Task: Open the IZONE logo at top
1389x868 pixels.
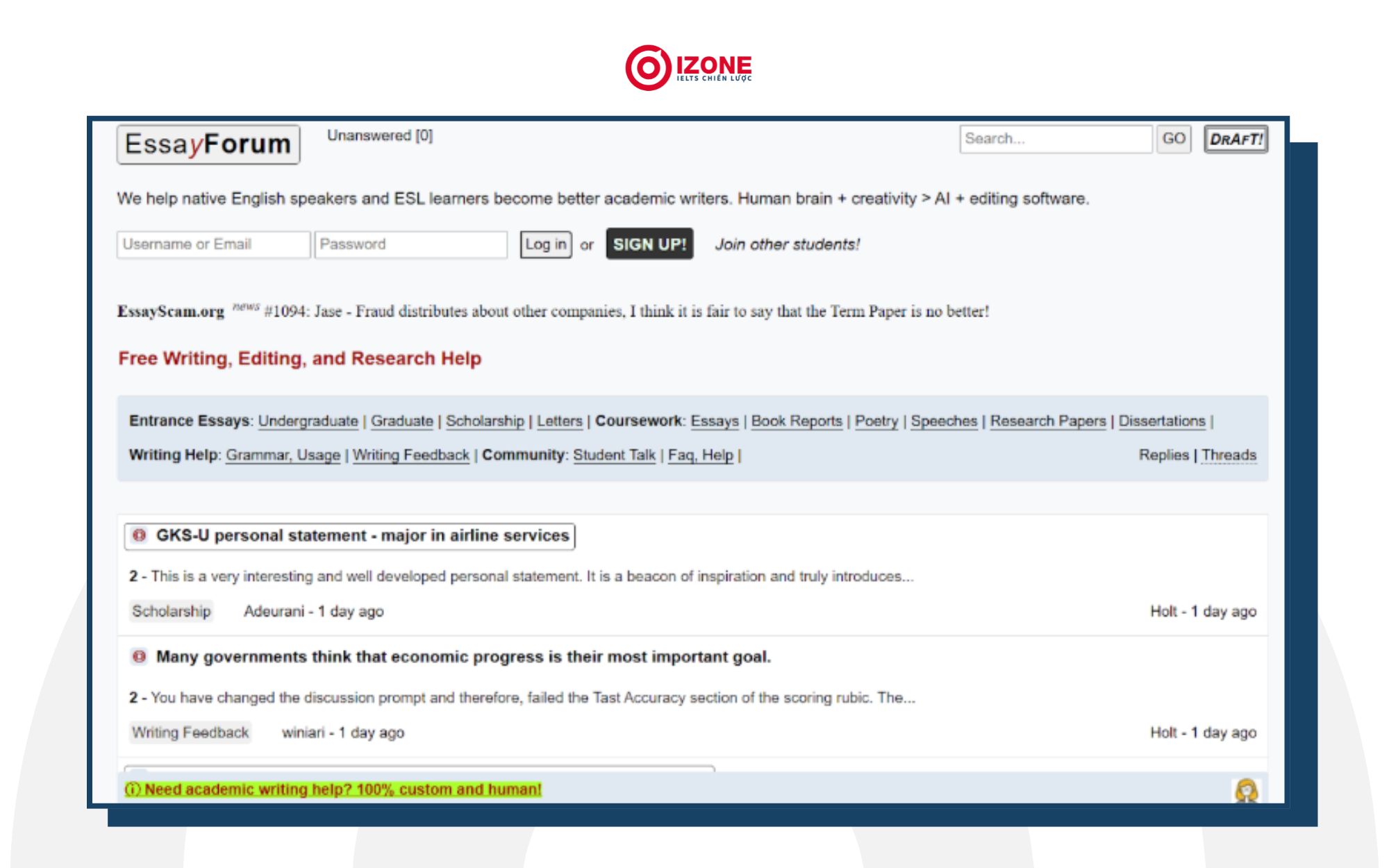Action: tap(688, 68)
